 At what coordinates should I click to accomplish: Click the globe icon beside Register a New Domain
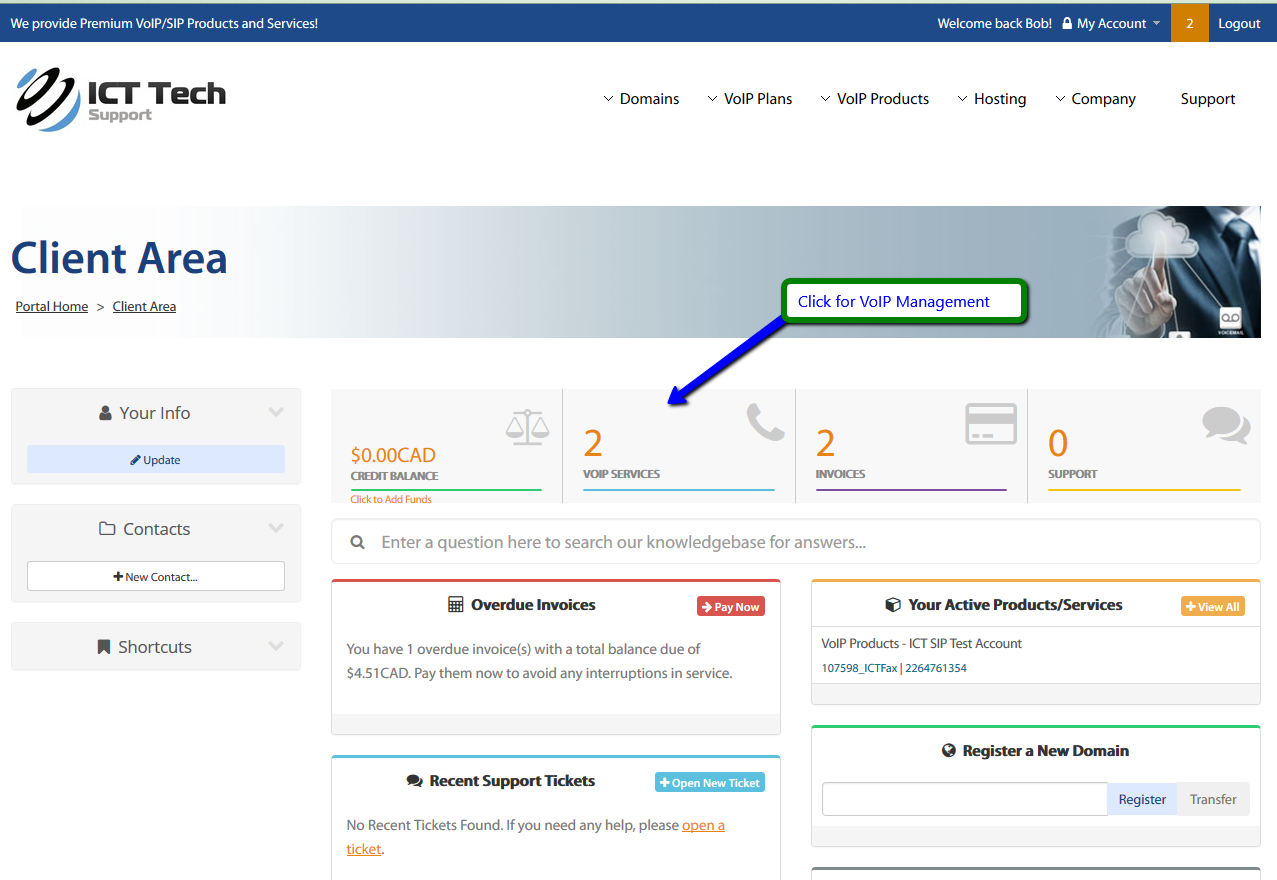[949, 751]
